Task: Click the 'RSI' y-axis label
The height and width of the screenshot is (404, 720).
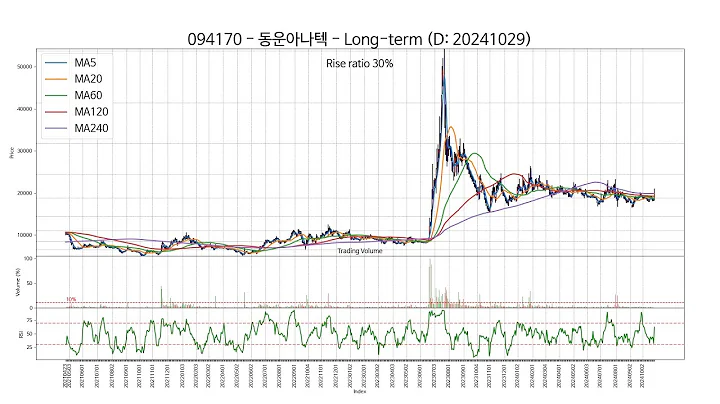Action: pos(21,335)
